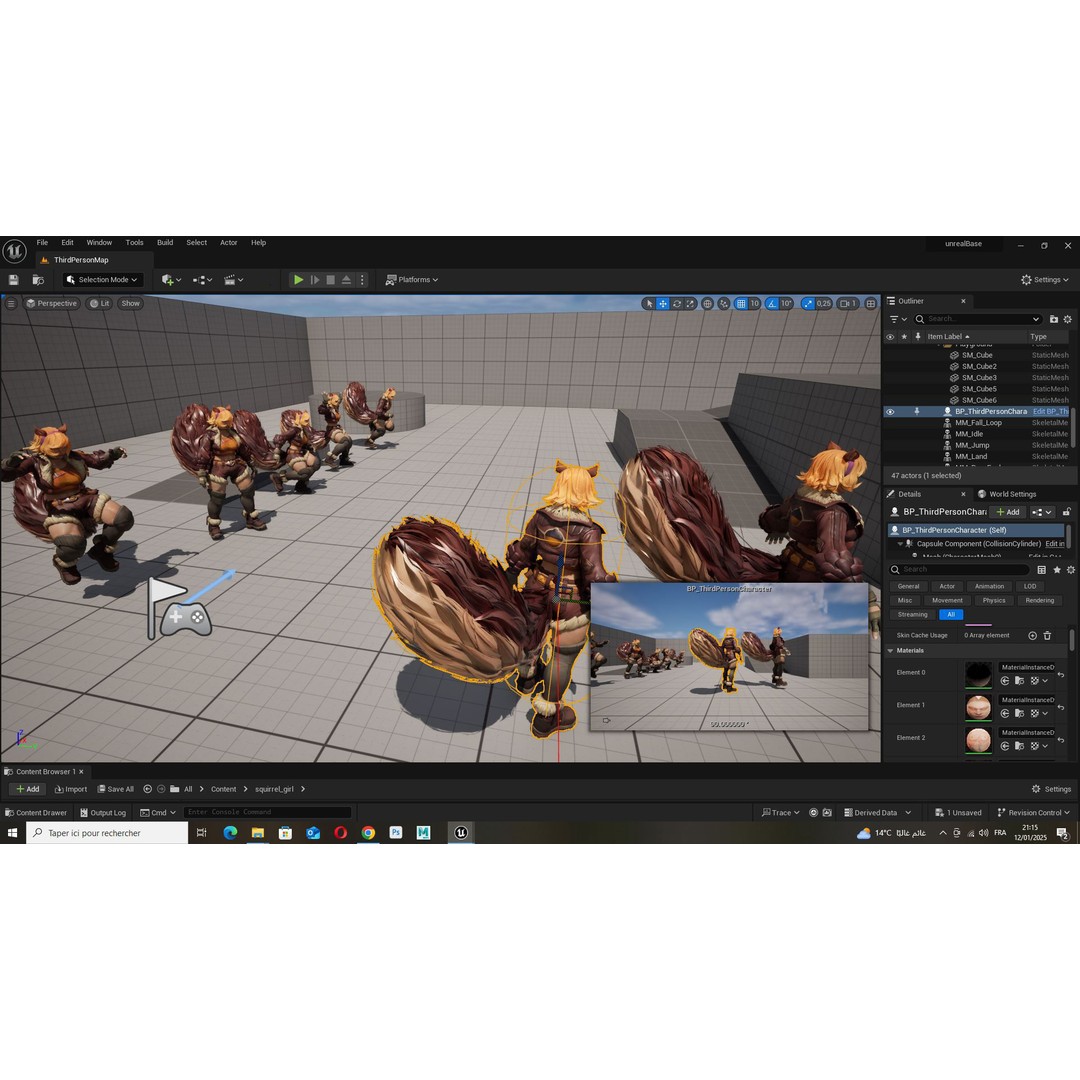Screen dimensions: 1080x1080
Task: Click the Details property matrix table icon
Action: [x=1041, y=570]
